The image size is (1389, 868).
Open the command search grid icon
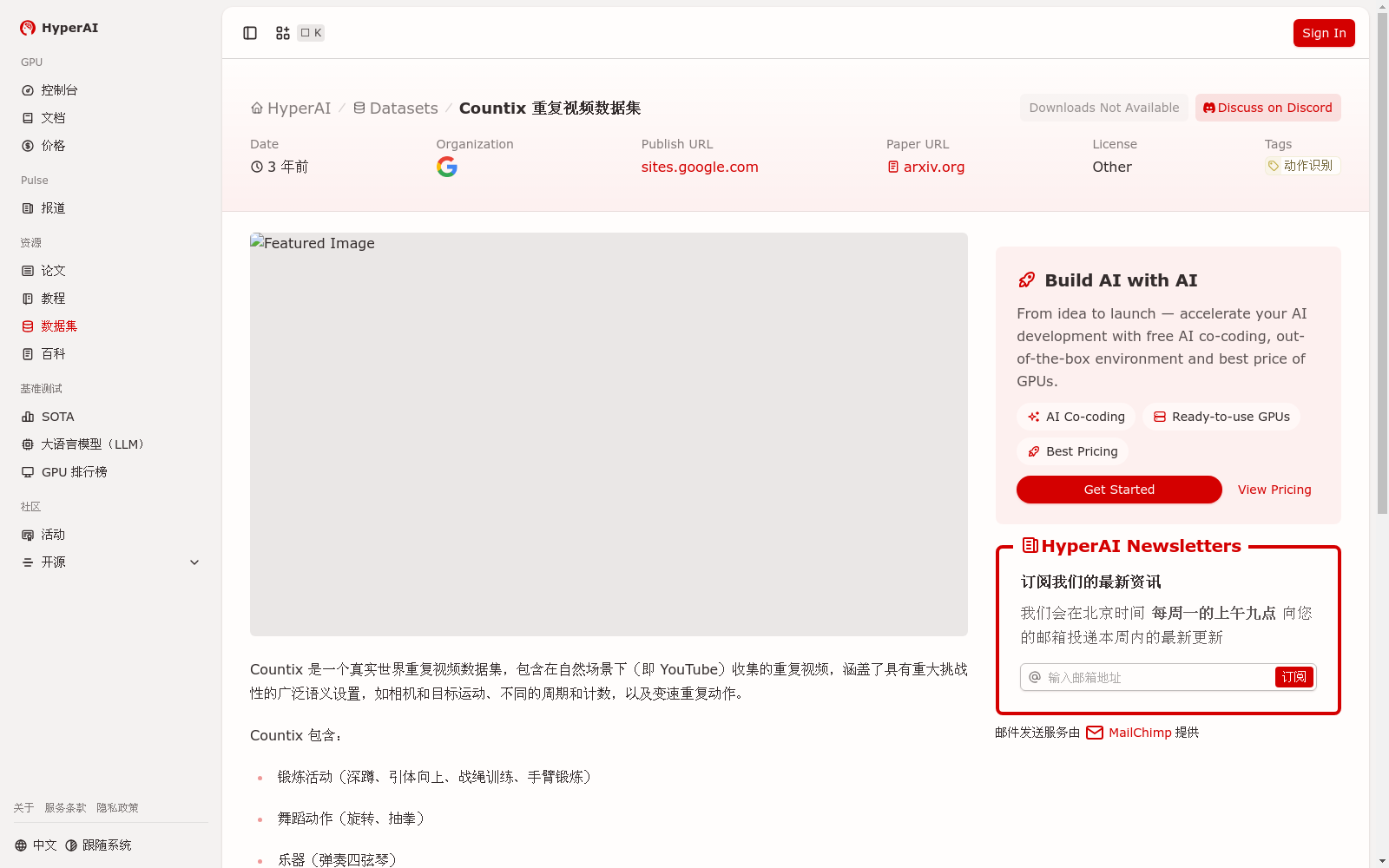click(283, 33)
